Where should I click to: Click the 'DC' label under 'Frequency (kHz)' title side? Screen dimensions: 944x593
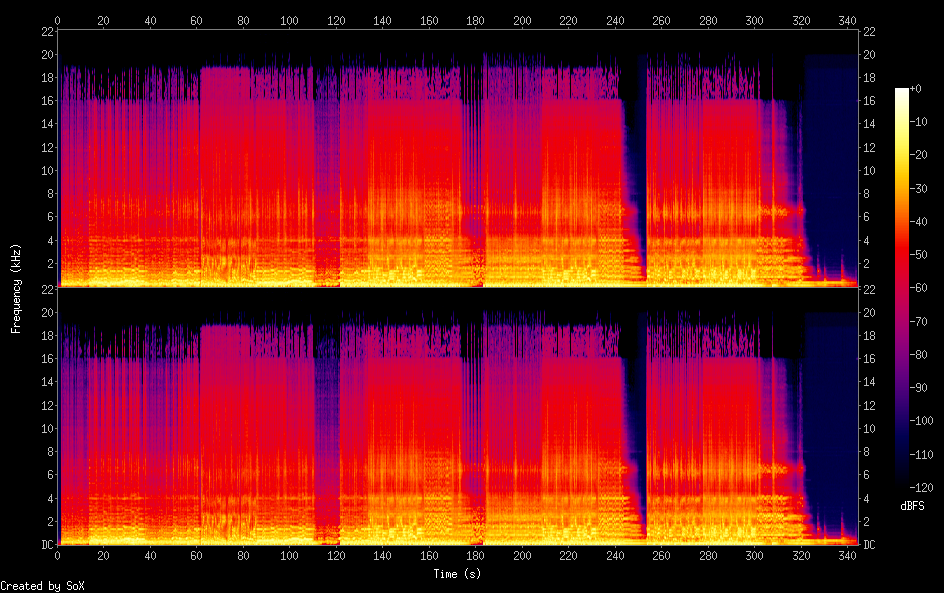click(x=48, y=545)
